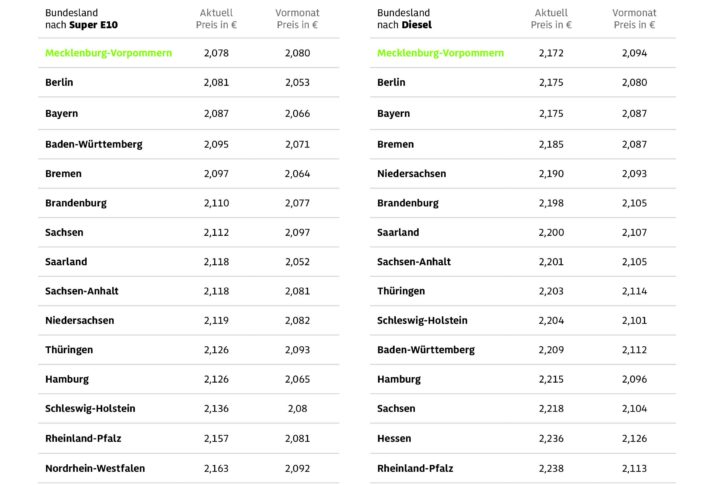Screen dimensions: 728x485
Task: Select Bayern in the Diesel table
Action: (393, 113)
